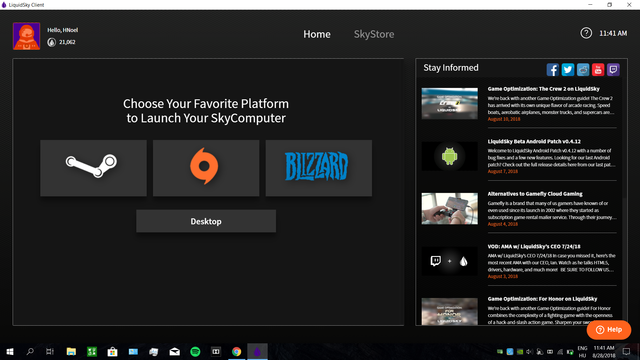Click the 11:41 AM time in the app header

click(x=613, y=33)
